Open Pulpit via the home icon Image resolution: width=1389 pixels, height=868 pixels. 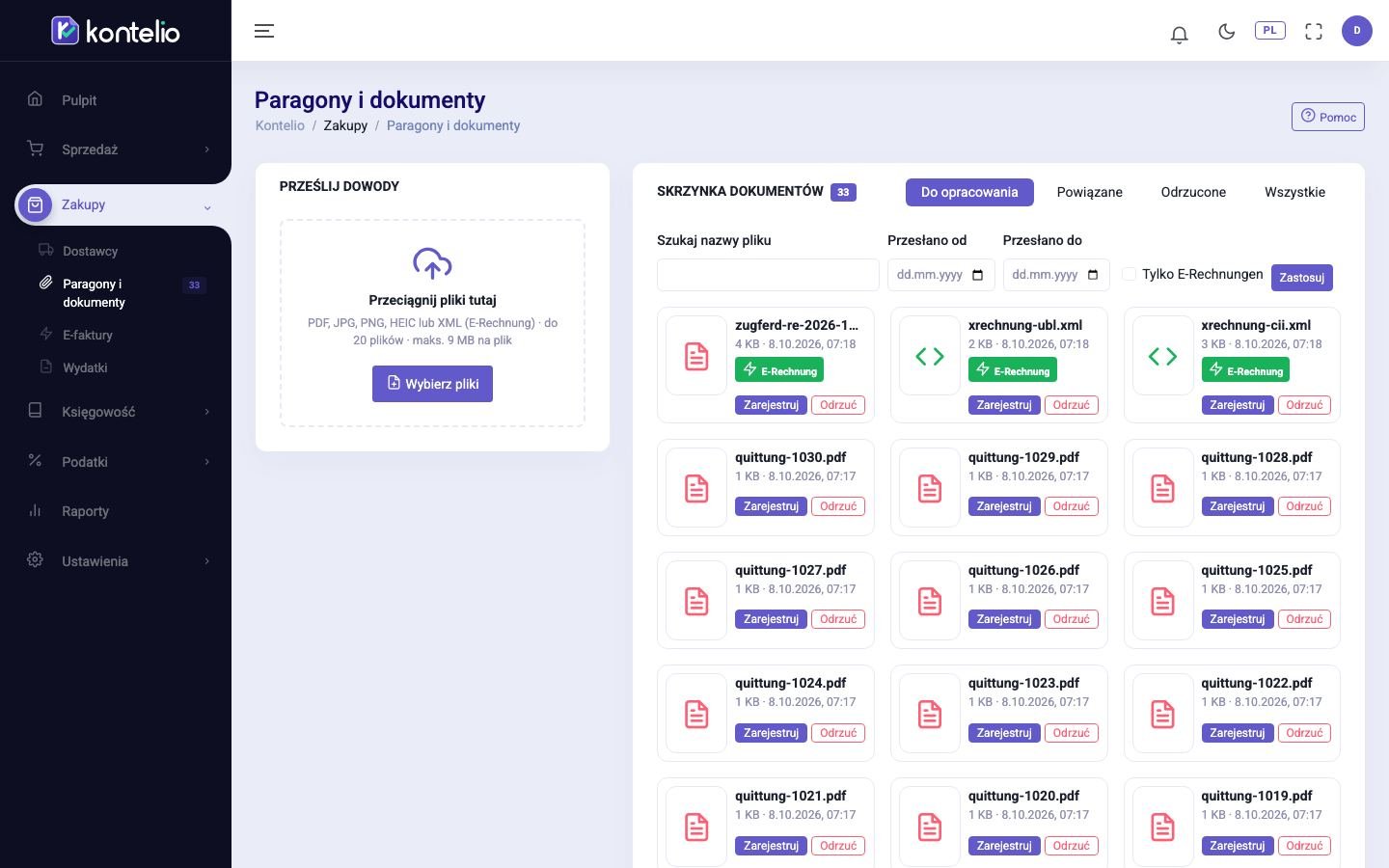[35, 98]
